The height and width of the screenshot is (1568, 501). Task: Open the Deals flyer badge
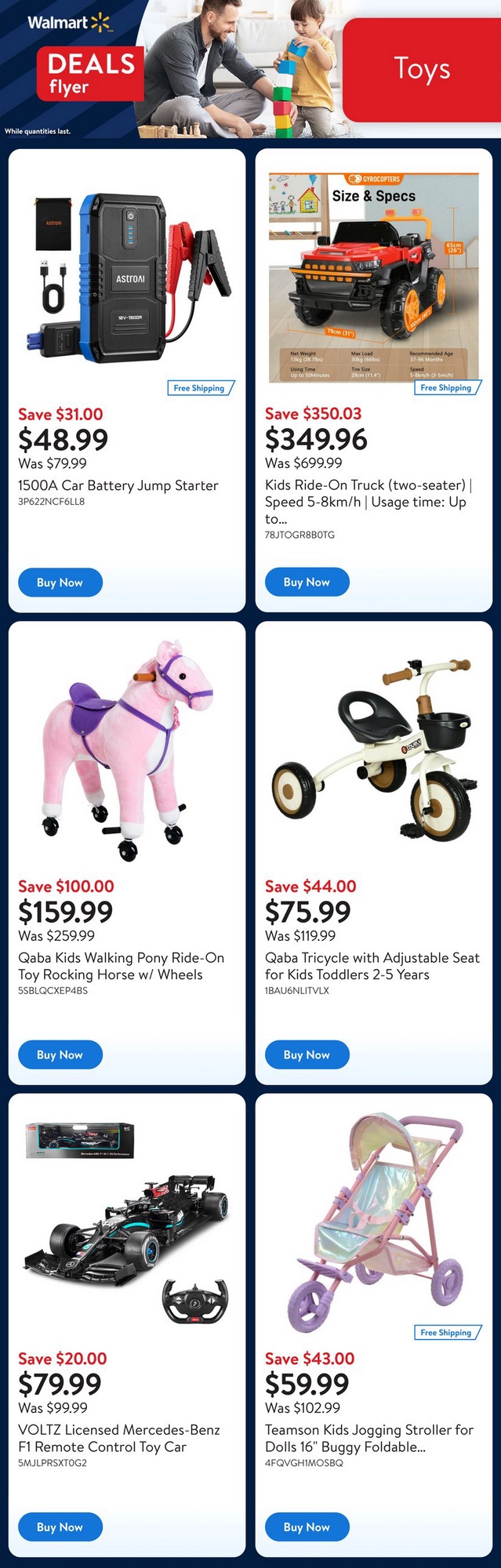(x=89, y=73)
